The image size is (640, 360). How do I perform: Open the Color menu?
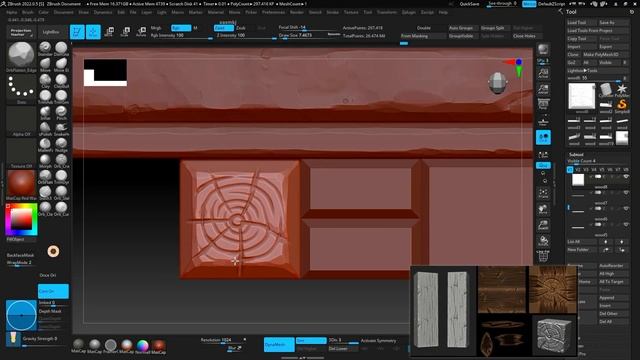(x=44, y=12)
